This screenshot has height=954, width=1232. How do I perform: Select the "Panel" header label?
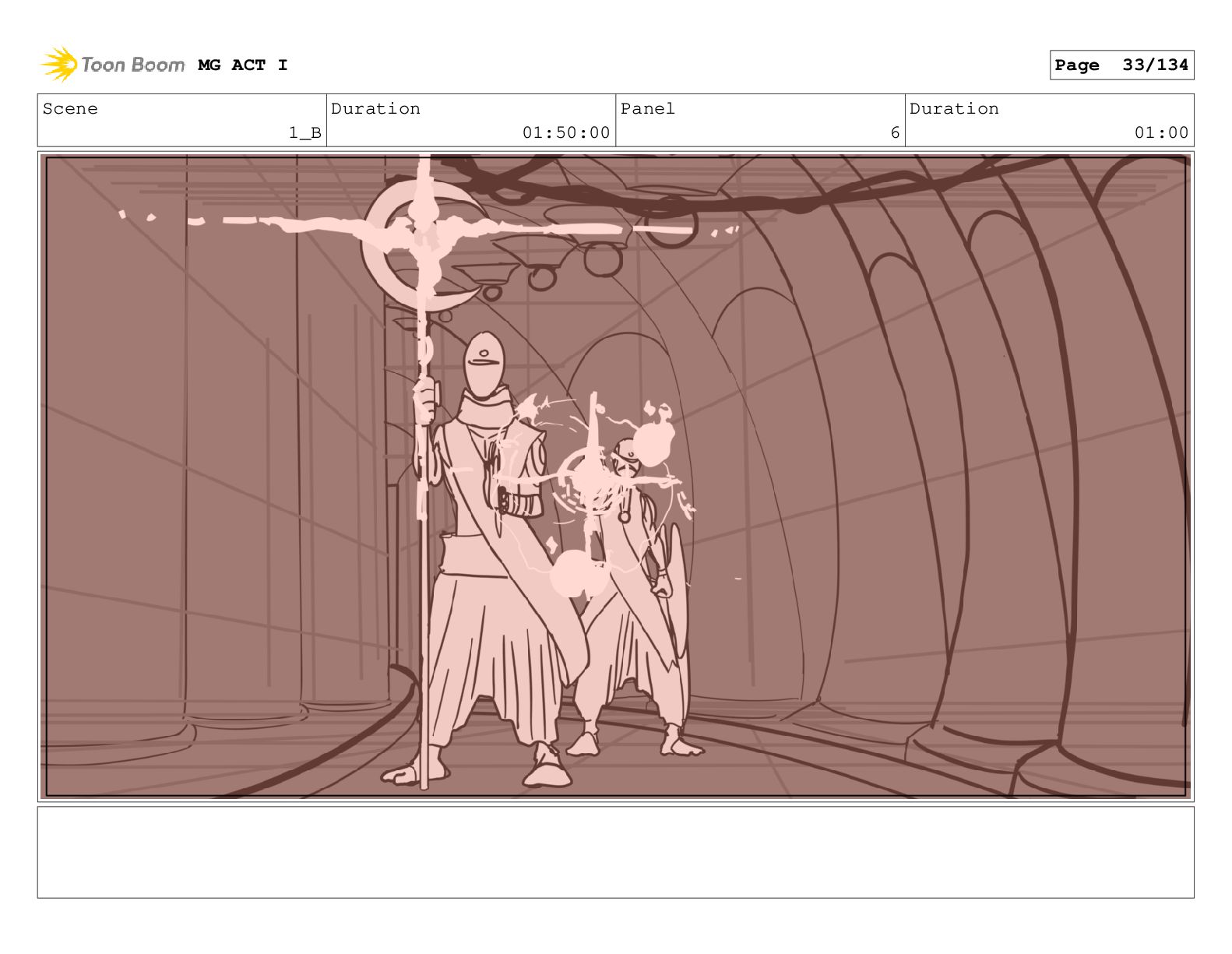point(648,109)
